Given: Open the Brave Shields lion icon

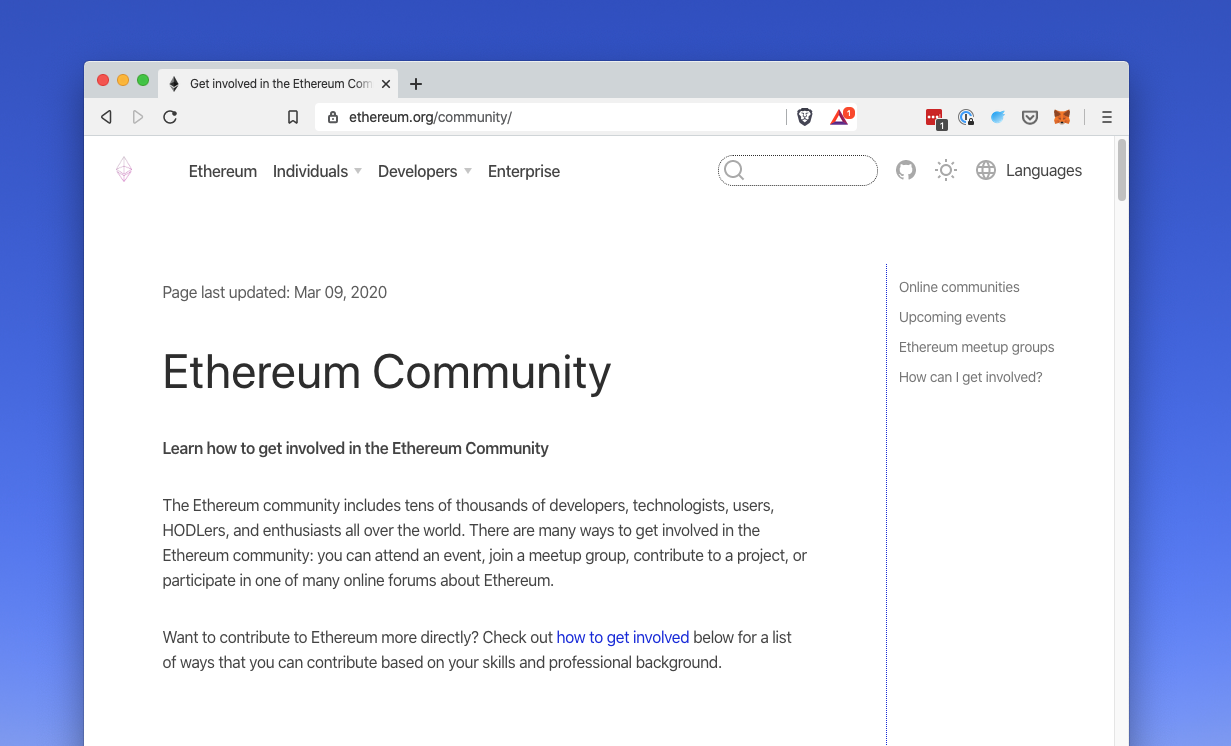Looking at the screenshot, I should coord(805,117).
